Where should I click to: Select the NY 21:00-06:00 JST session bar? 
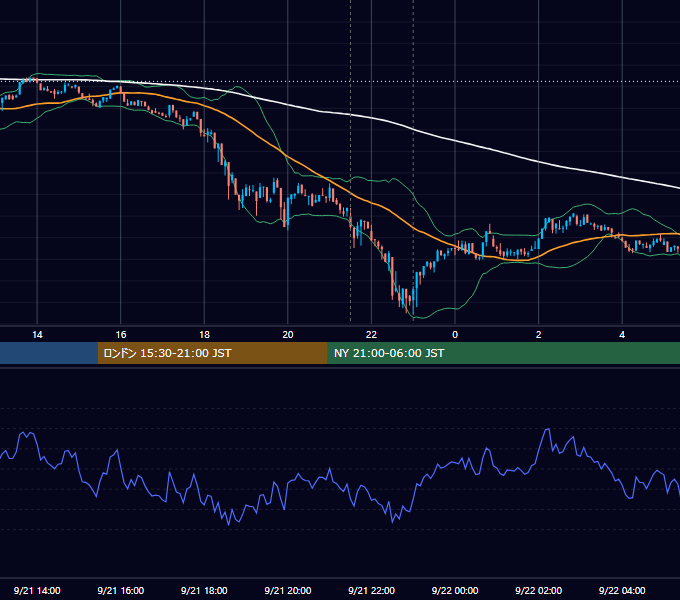tap(503, 353)
